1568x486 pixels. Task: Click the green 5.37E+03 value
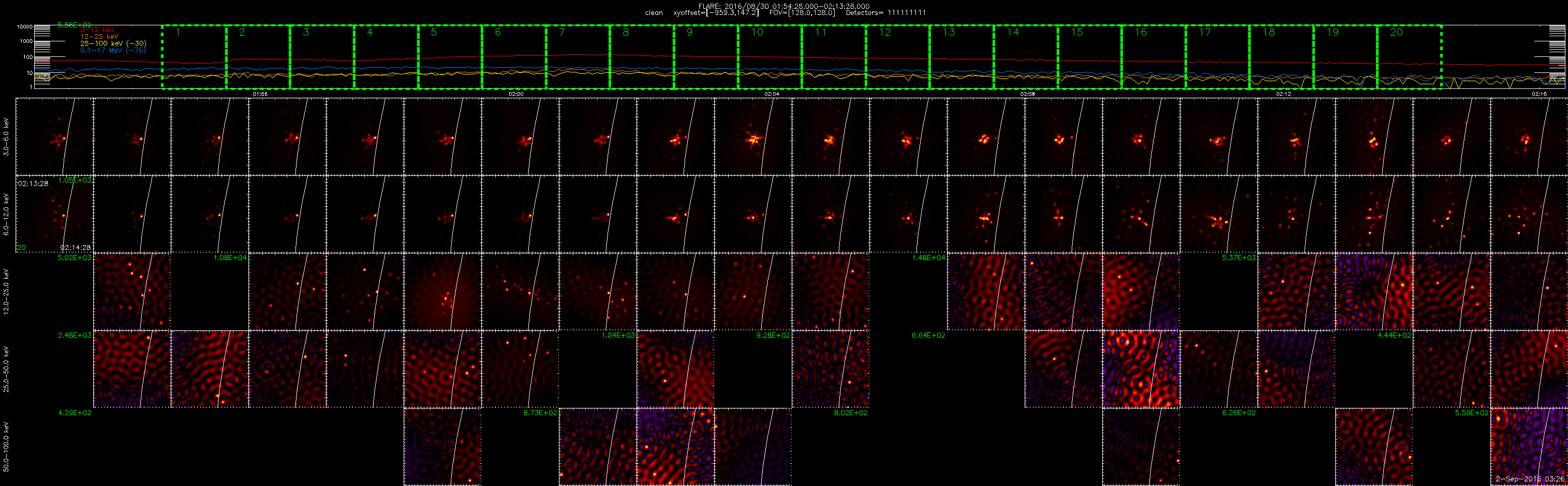[x=1239, y=258]
